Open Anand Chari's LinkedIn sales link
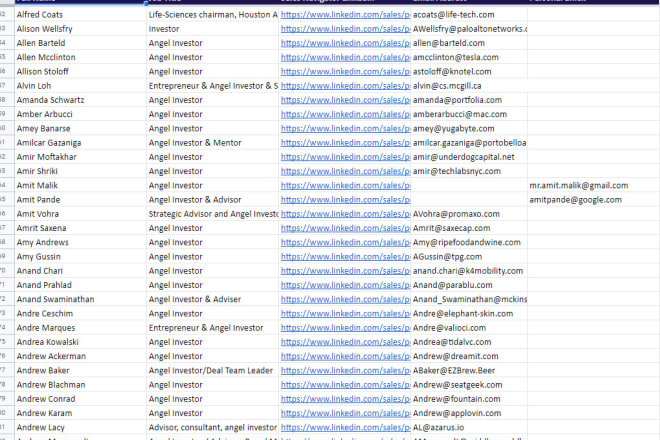Screen dimensions: 660x440 [346, 271]
